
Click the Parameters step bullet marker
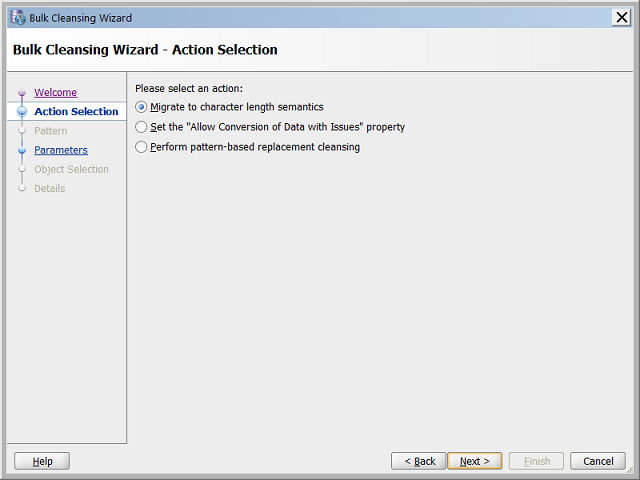tap(22, 150)
